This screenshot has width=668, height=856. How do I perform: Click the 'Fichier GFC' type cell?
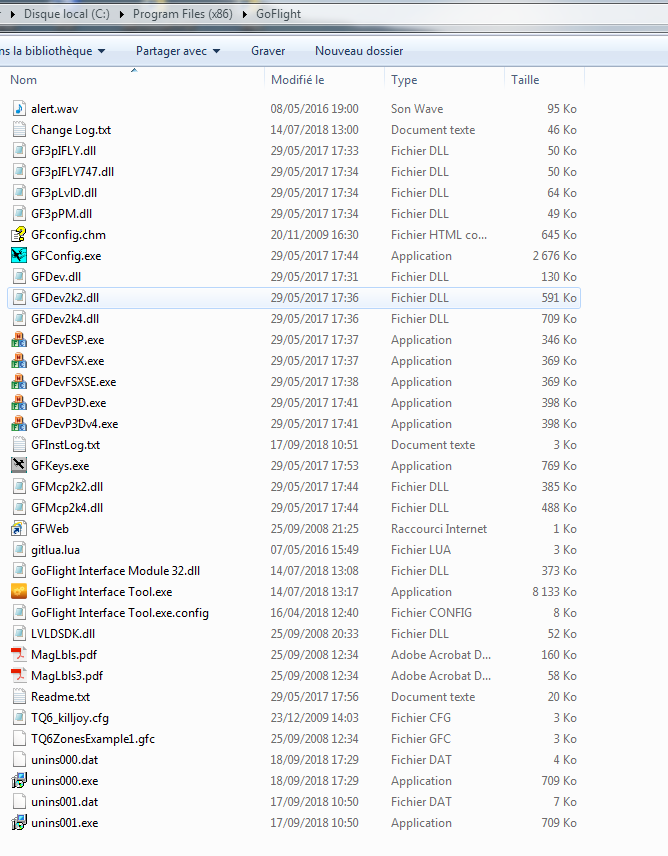(x=421, y=739)
